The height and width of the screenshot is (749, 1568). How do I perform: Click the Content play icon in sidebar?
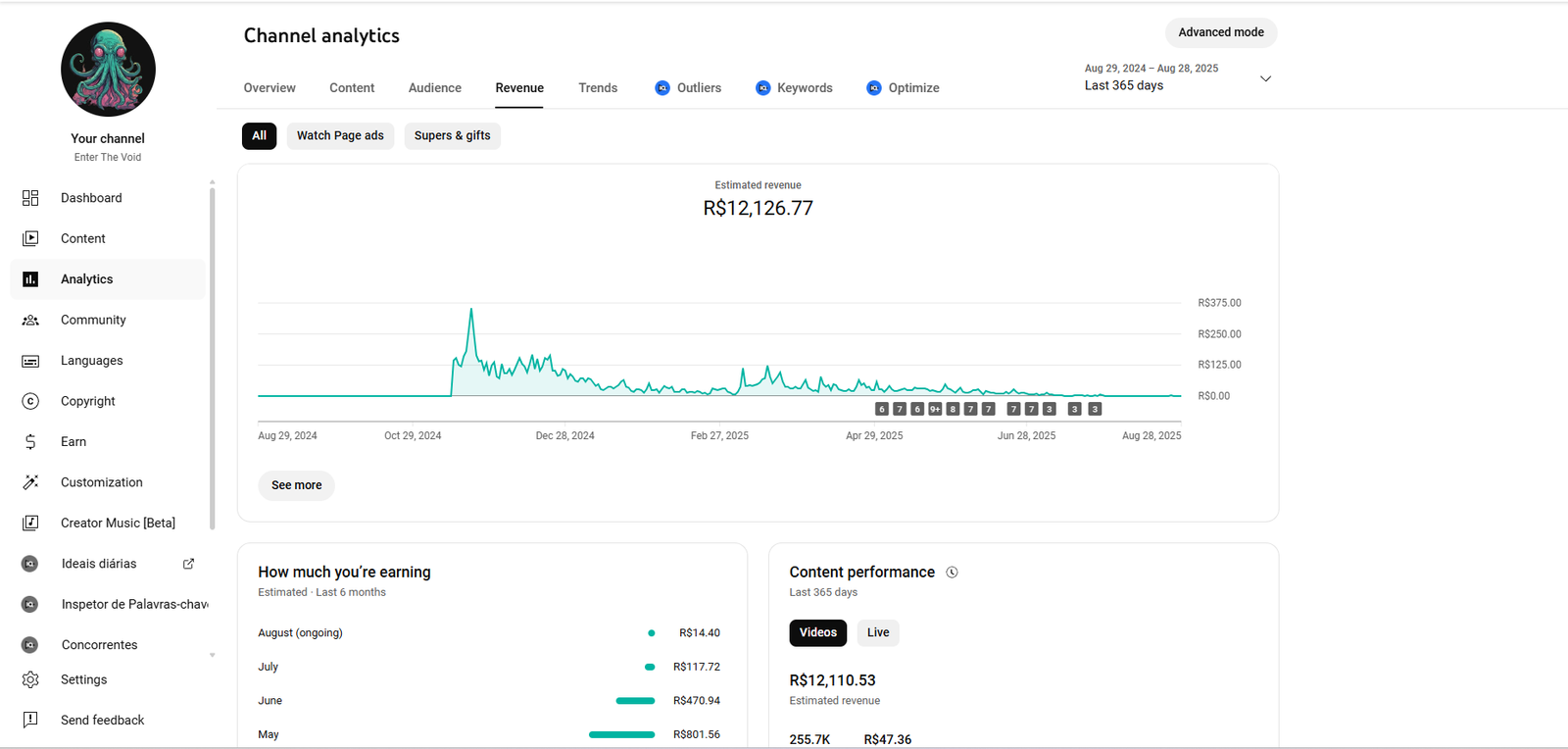[30, 238]
